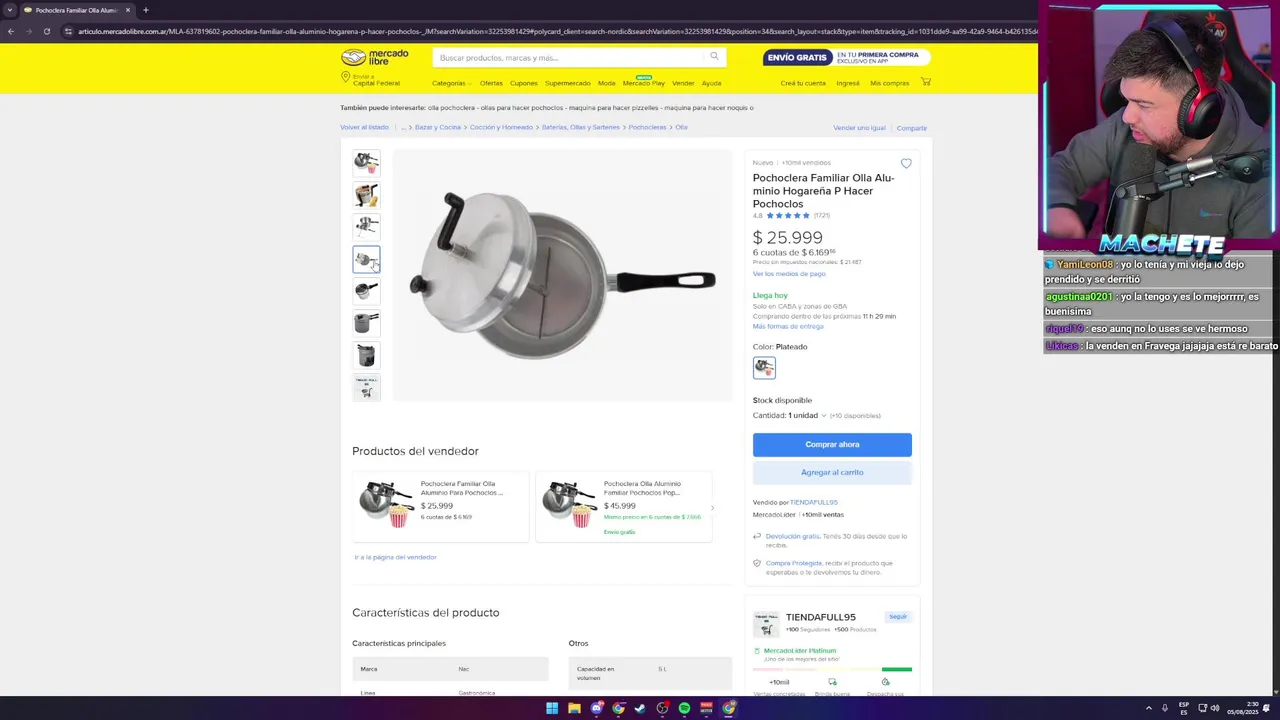Click Ver los medios de pago
The height and width of the screenshot is (720, 1280).
coord(789,274)
